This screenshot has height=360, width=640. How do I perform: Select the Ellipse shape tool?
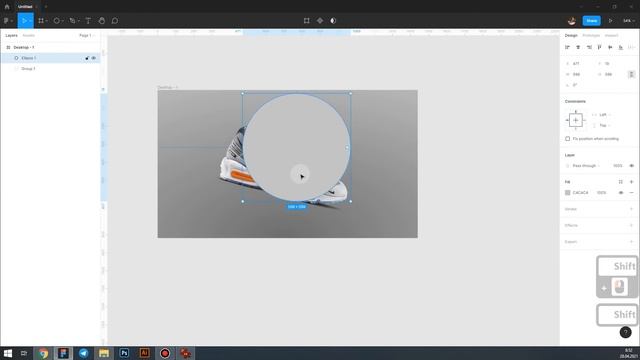pyautogui.click(x=58, y=21)
